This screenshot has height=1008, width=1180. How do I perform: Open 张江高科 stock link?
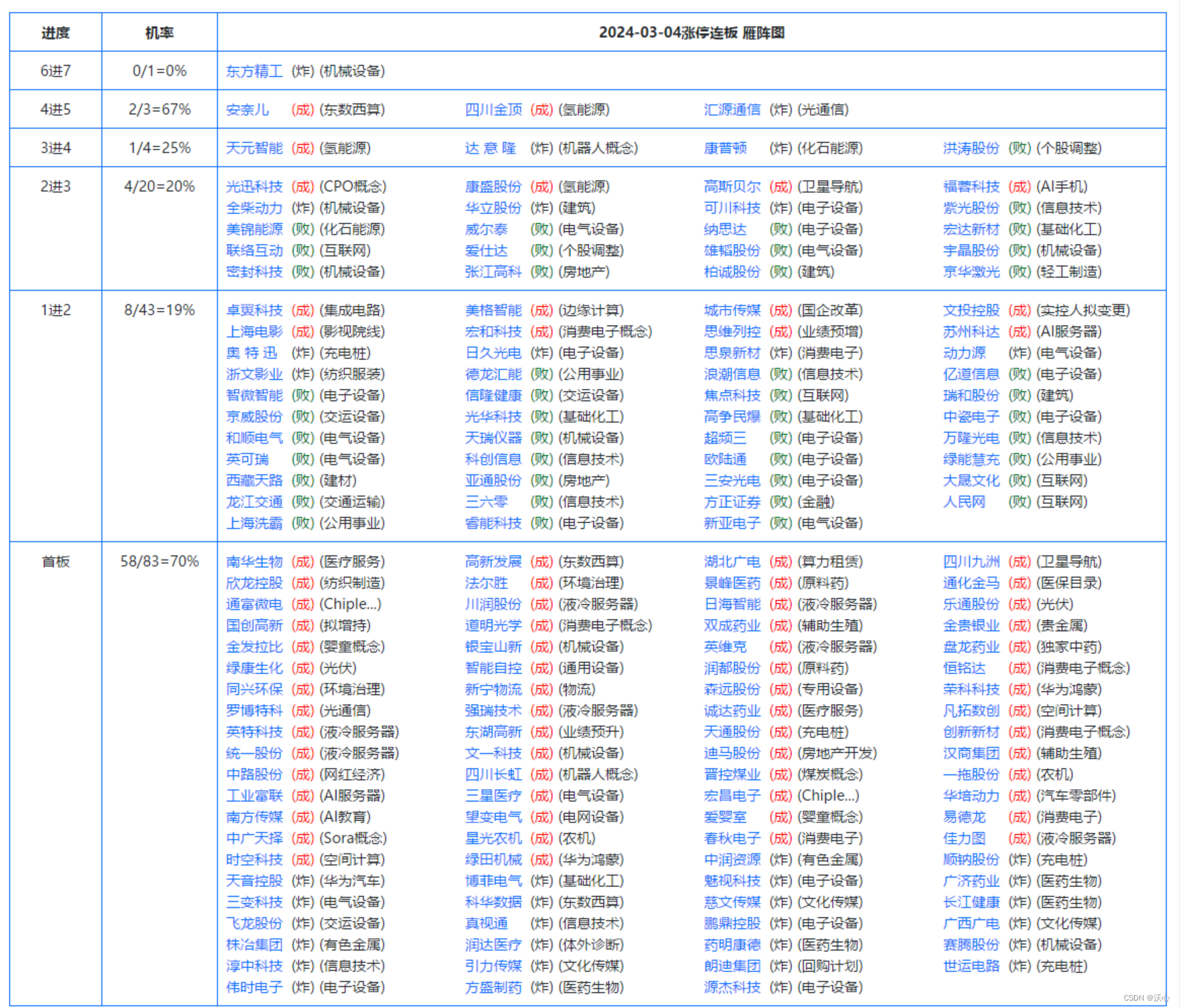pyautogui.click(x=493, y=272)
